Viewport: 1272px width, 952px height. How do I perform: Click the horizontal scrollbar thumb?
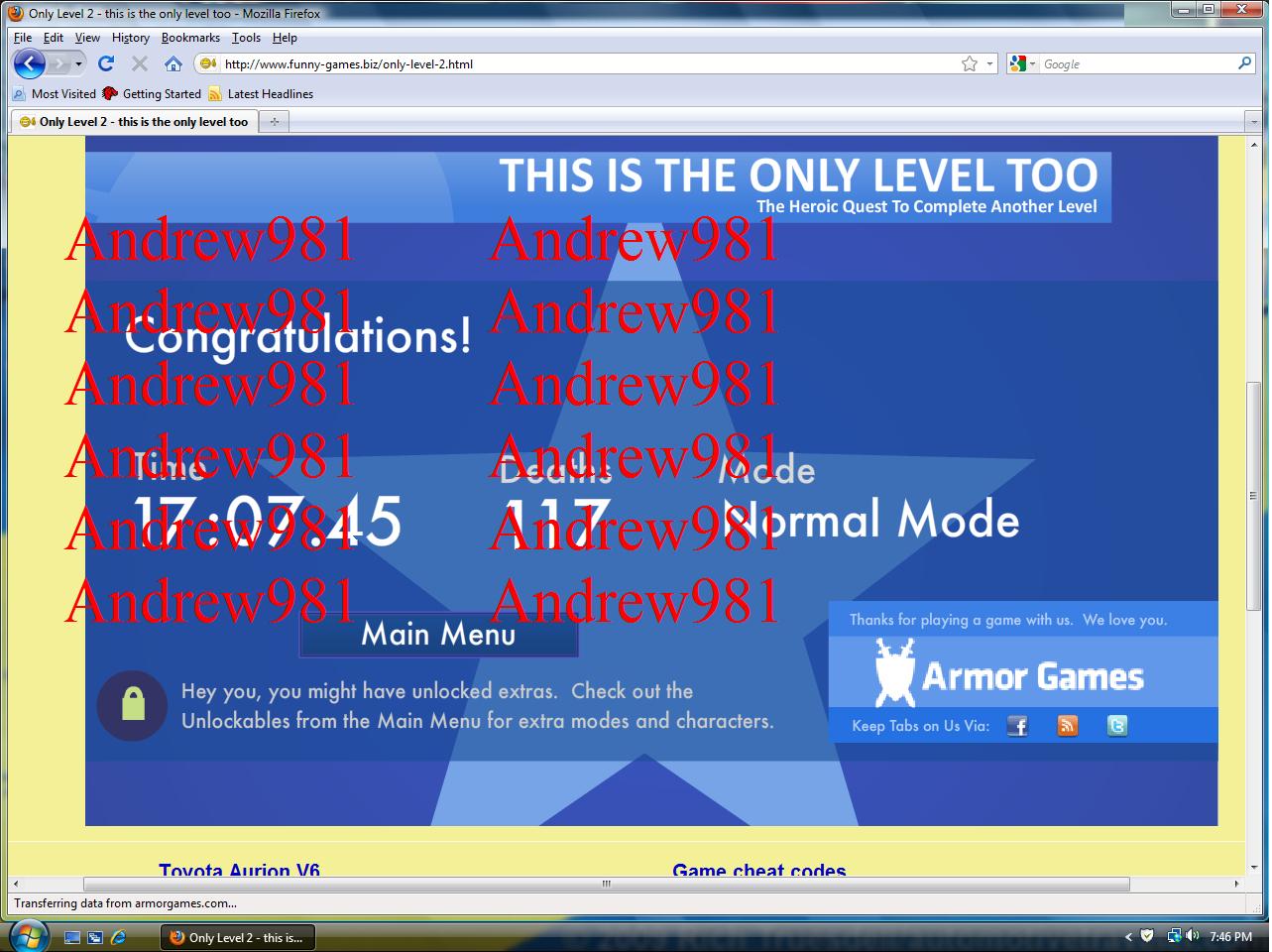click(x=607, y=884)
